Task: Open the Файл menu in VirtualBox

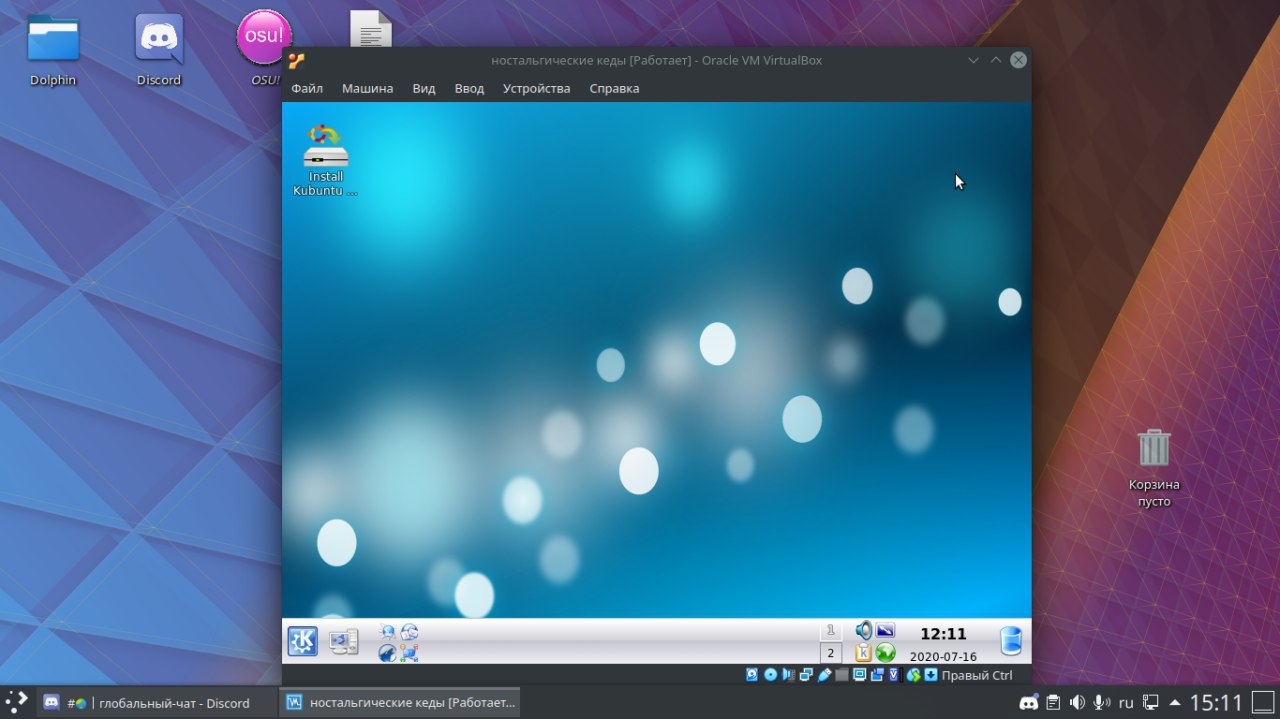Action: (307, 88)
